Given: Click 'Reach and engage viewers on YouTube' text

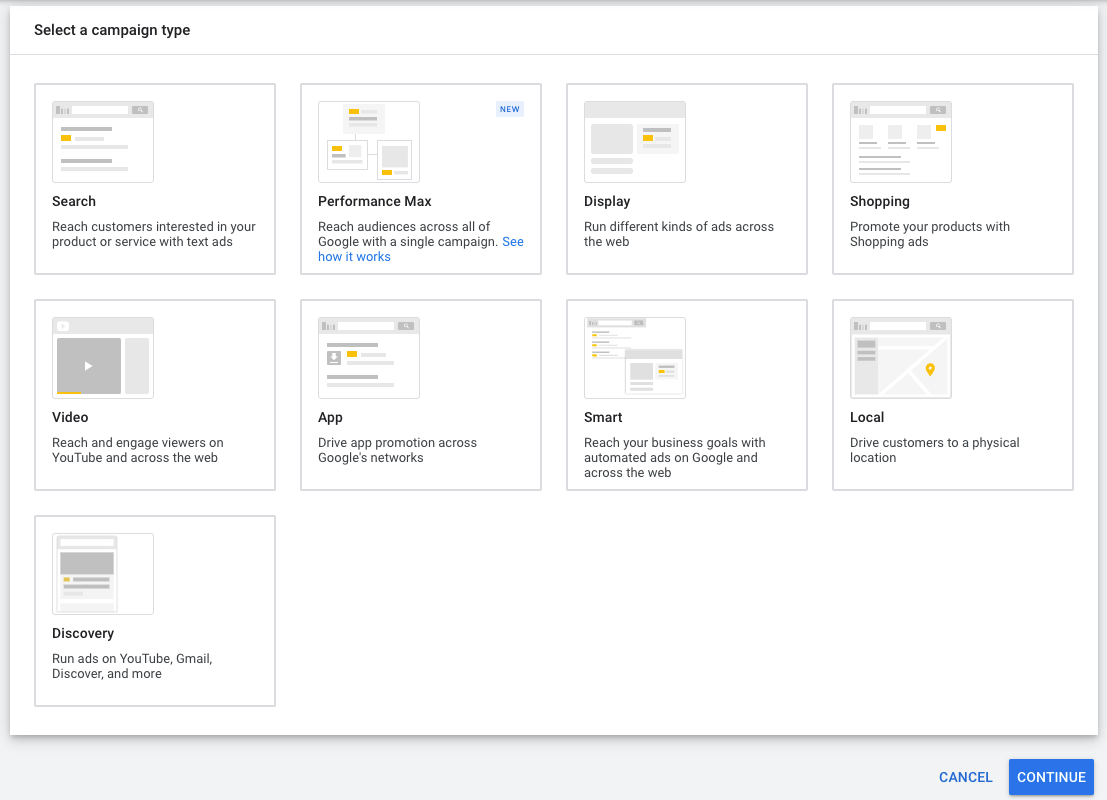Looking at the screenshot, I should (x=137, y=450).
